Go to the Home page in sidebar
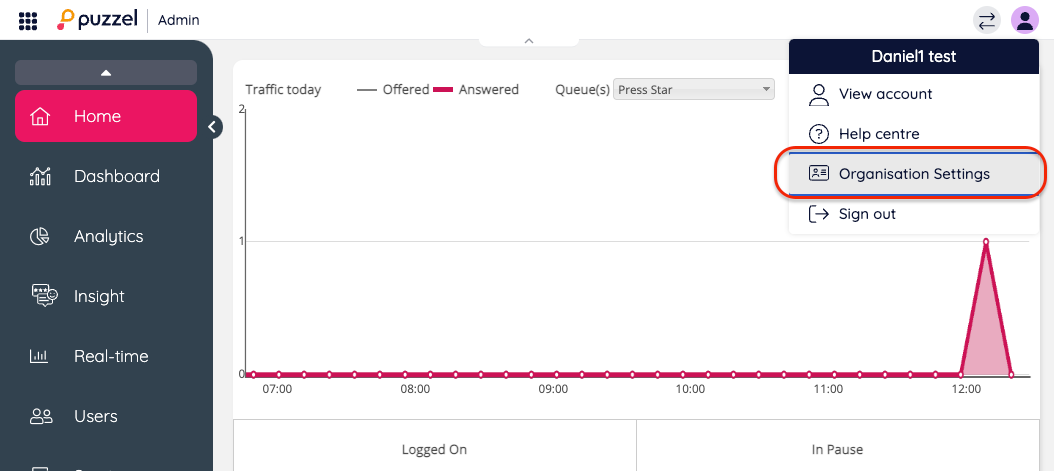Screen dimensions: 1054x471 [x=106, y=117]
